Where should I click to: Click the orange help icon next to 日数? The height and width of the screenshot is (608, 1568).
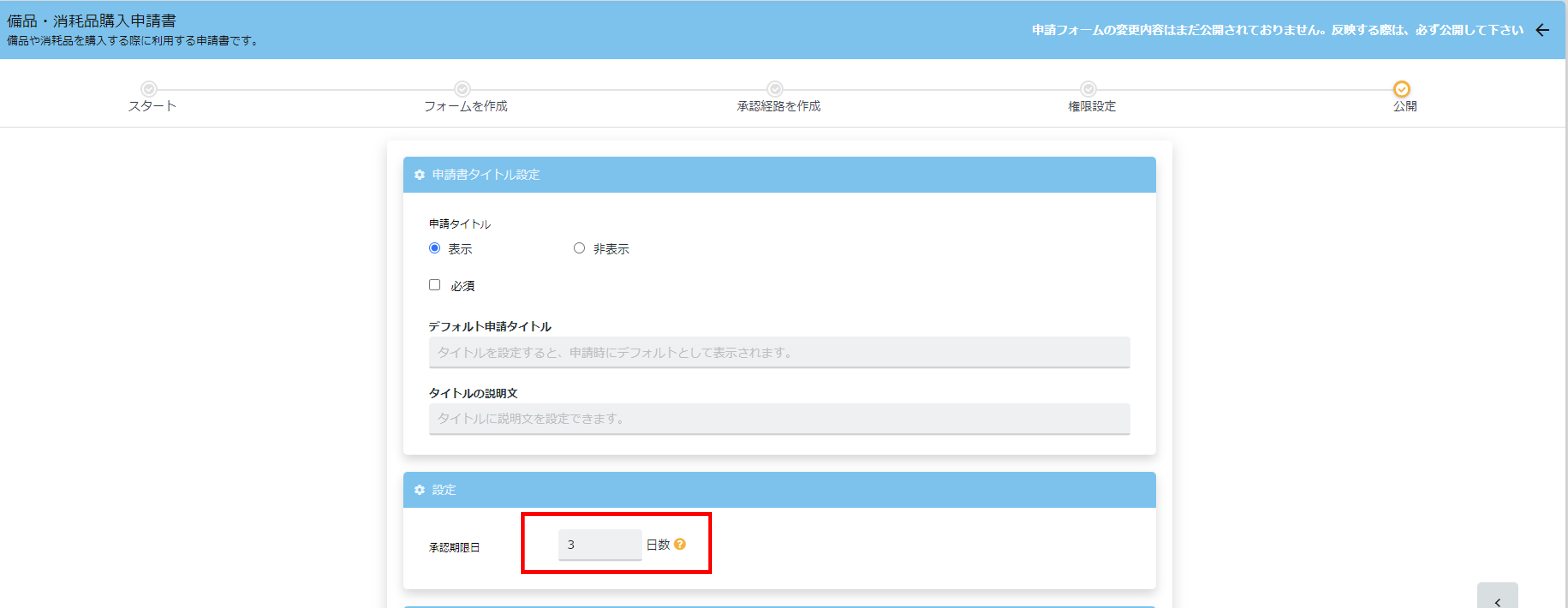(x=680, y=544)
